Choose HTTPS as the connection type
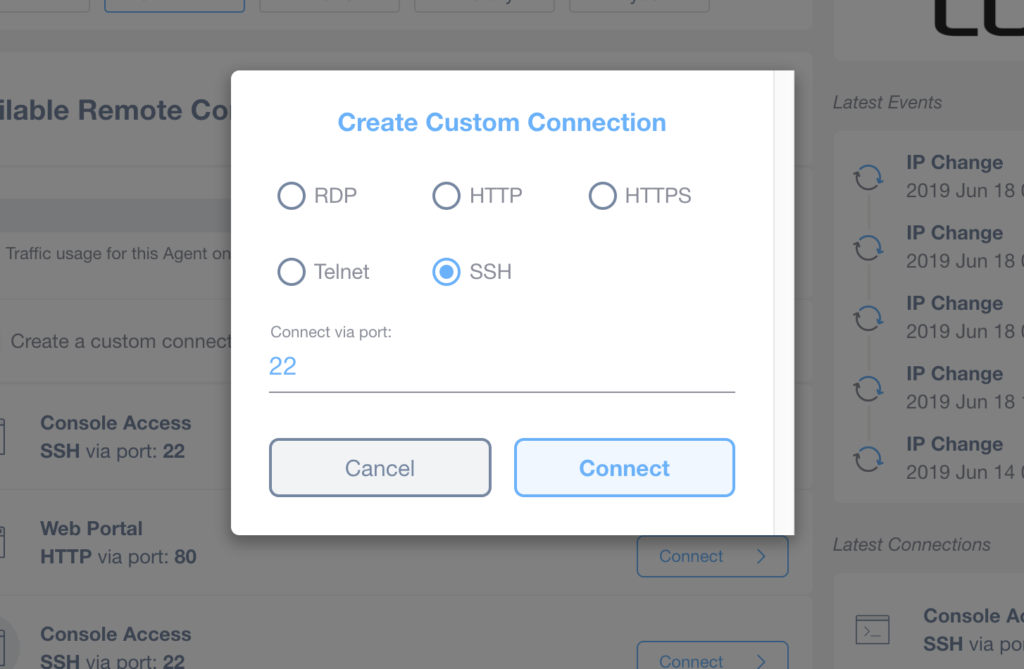1024x669 pixels. [603, 196]
